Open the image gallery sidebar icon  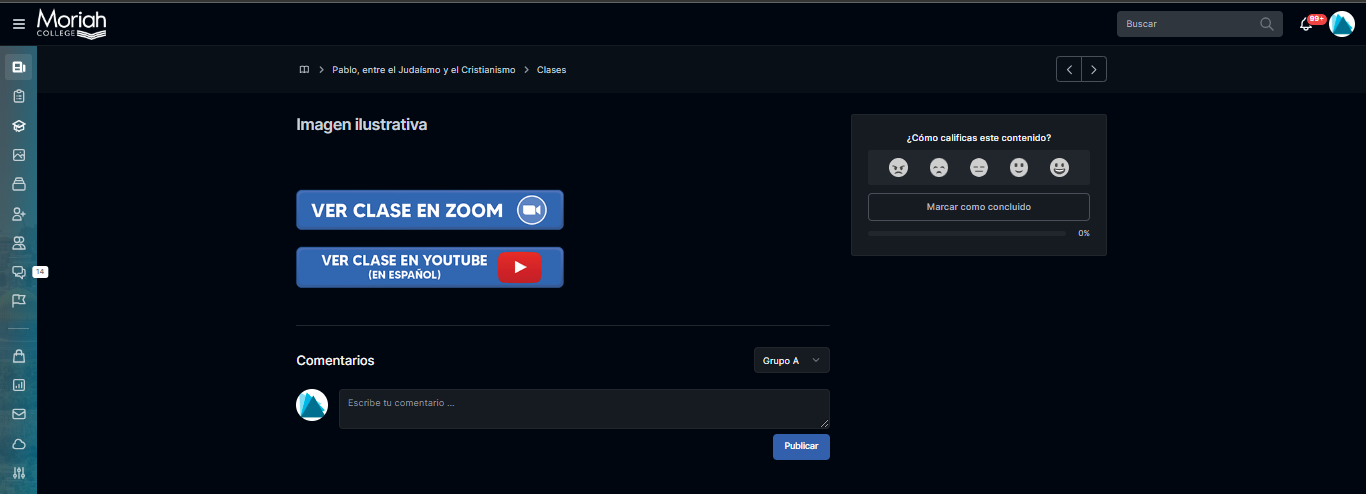18,155
